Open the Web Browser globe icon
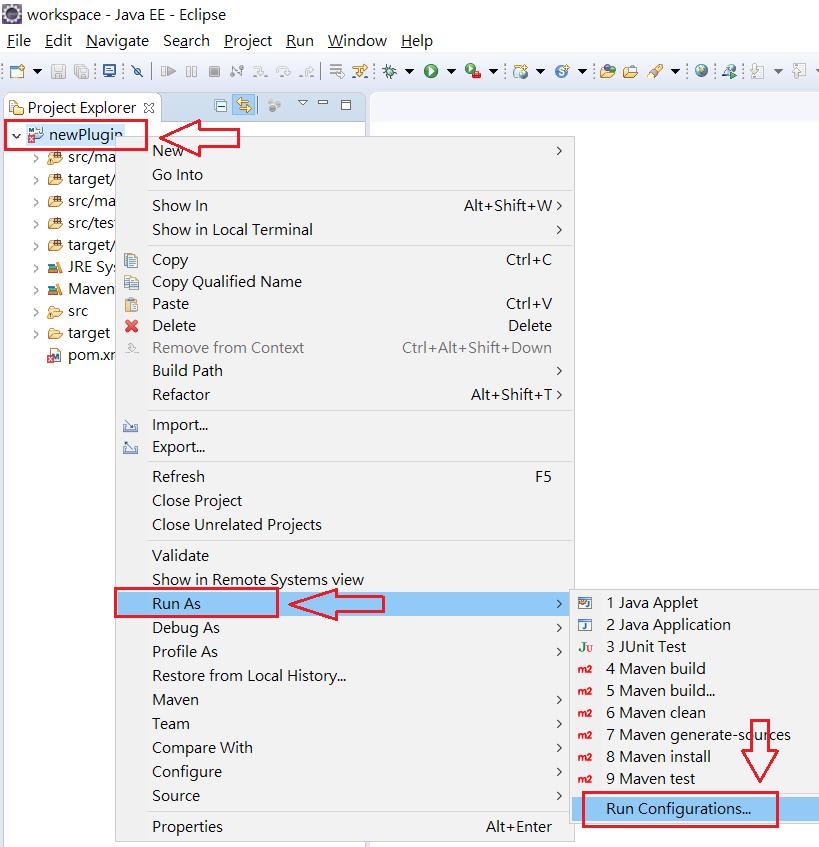This screenshot has height=847, width=819. tap(701, 71)
